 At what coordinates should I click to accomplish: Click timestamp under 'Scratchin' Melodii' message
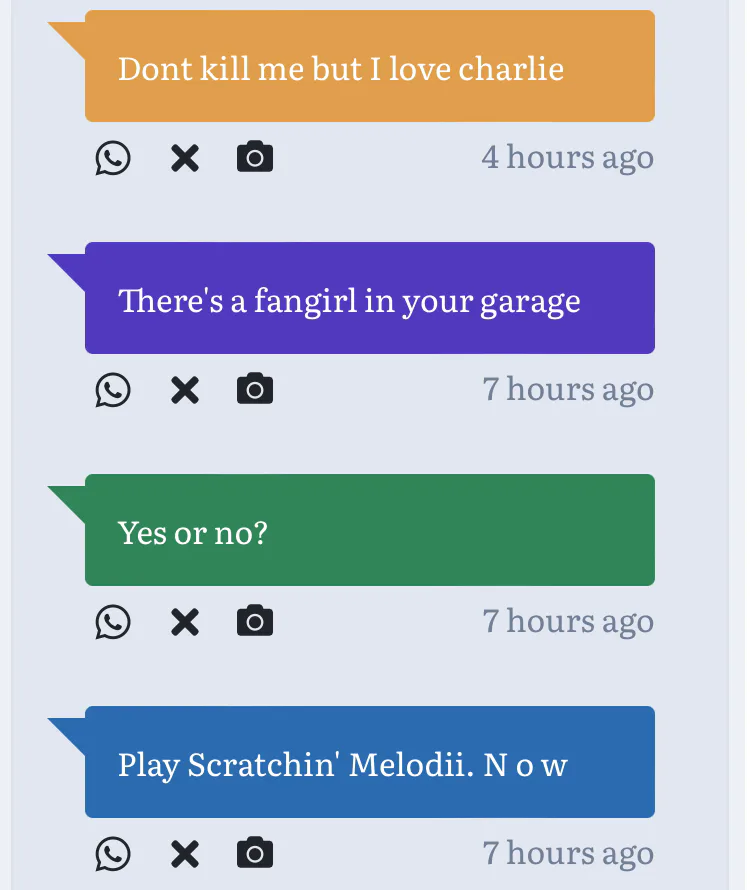(x=567, y=854)
